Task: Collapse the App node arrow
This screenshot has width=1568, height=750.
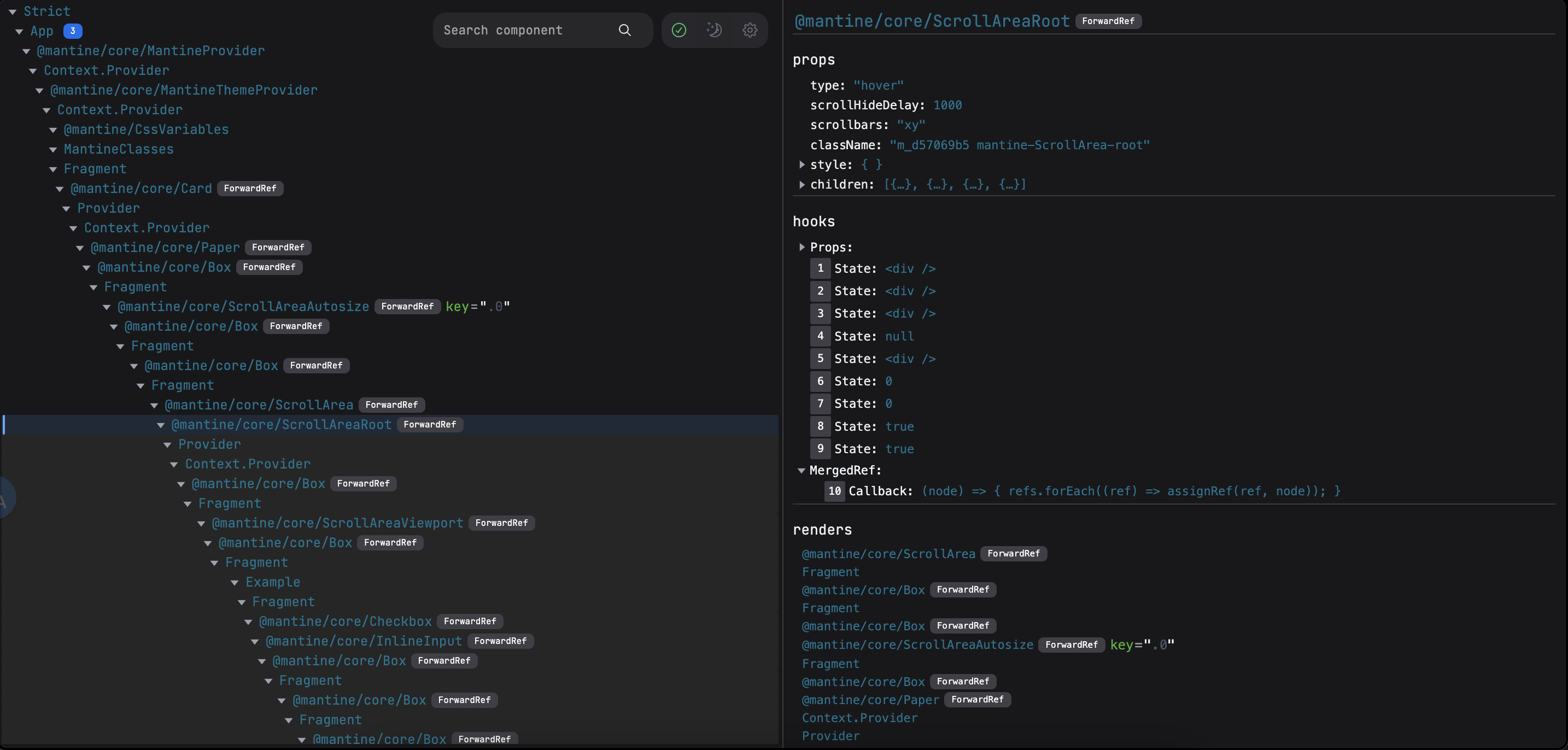Action: tap(19, 31)
